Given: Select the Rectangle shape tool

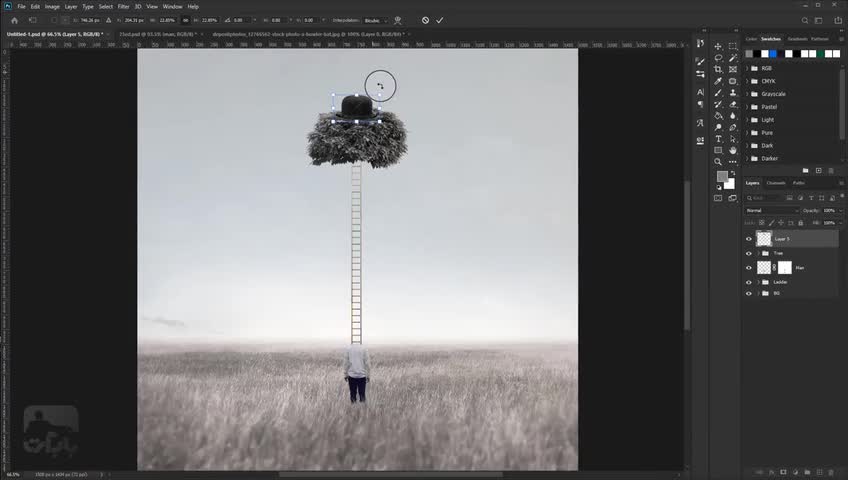Looking at the screenshot, I should coord(718,150).
